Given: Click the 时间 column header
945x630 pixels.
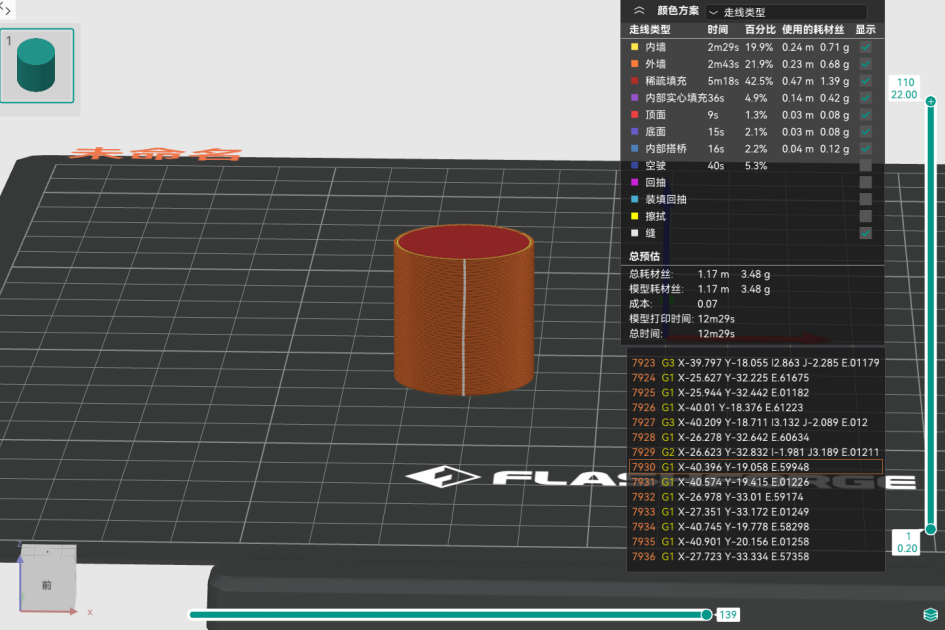Looking at the screenshot, I should (717, 30).
